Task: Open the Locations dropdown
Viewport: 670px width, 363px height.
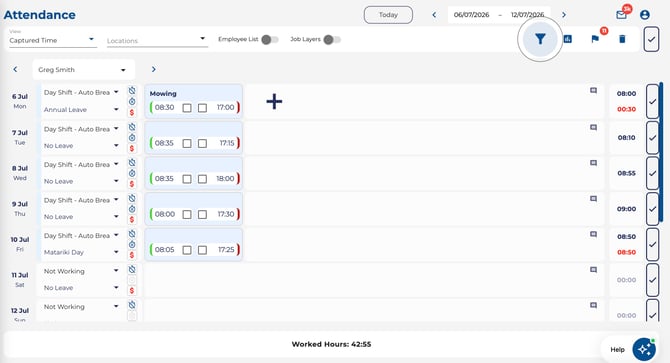Action: 157,40
